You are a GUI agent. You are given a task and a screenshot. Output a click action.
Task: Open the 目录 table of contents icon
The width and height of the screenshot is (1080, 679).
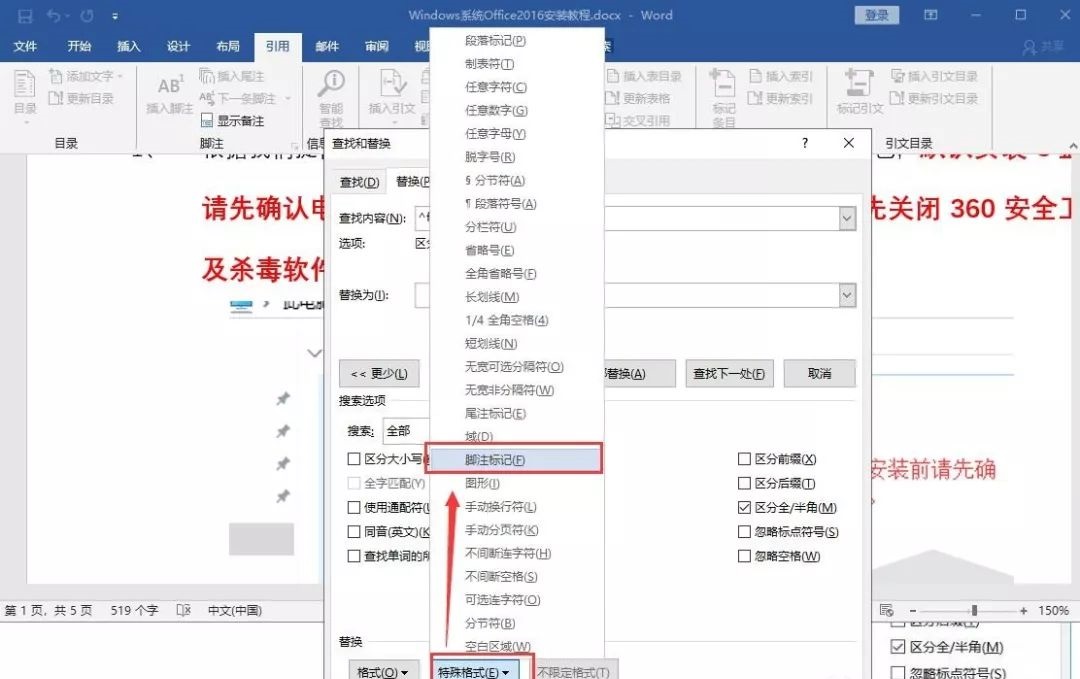coord(25,85)
